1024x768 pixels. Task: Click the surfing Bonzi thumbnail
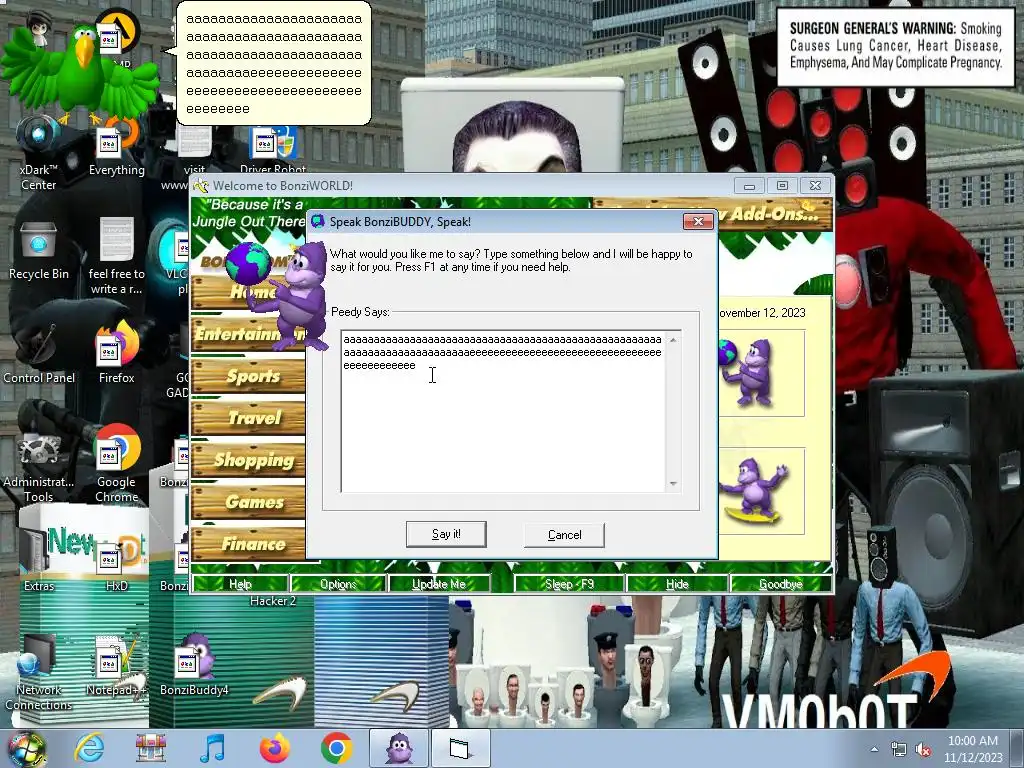(x=761, y=491)
